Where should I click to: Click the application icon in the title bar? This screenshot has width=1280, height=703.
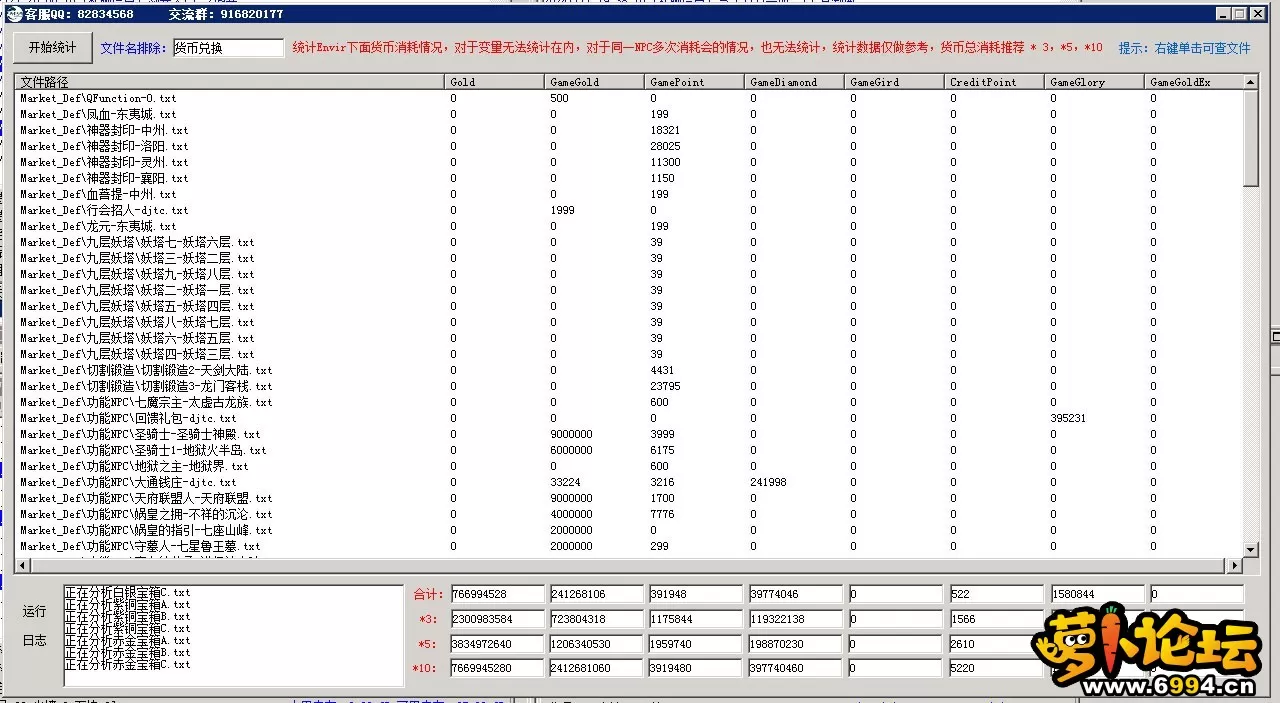pyautogui.click(x=14, y=14)
